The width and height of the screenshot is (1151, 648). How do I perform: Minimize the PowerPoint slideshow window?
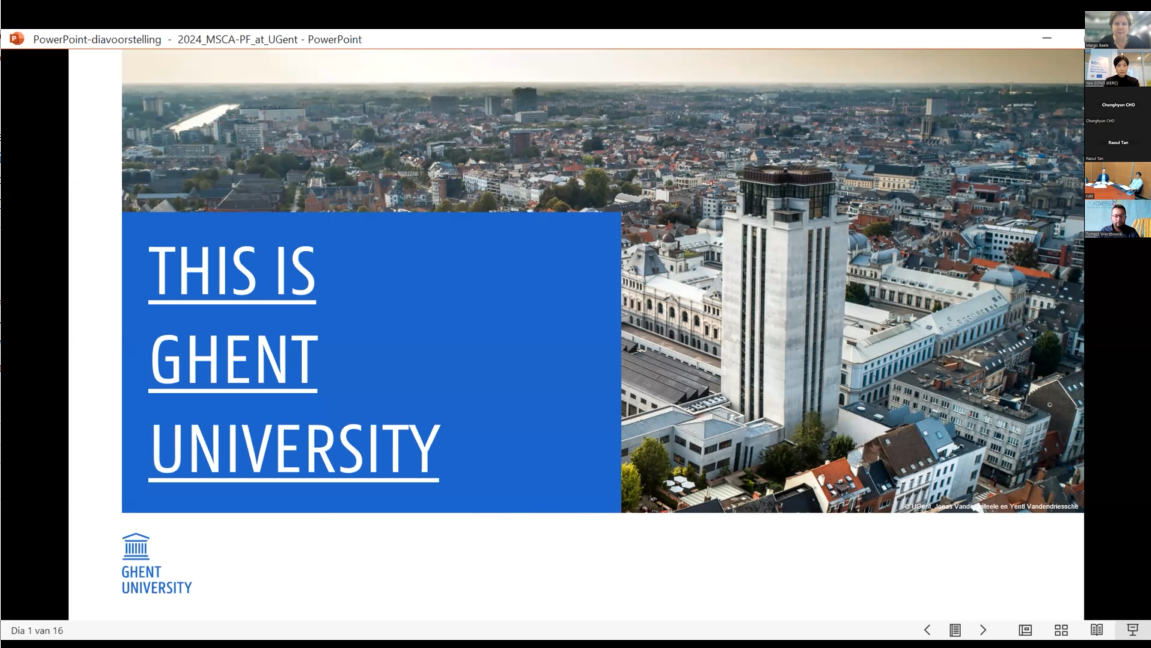click(x=1047, y=39)
